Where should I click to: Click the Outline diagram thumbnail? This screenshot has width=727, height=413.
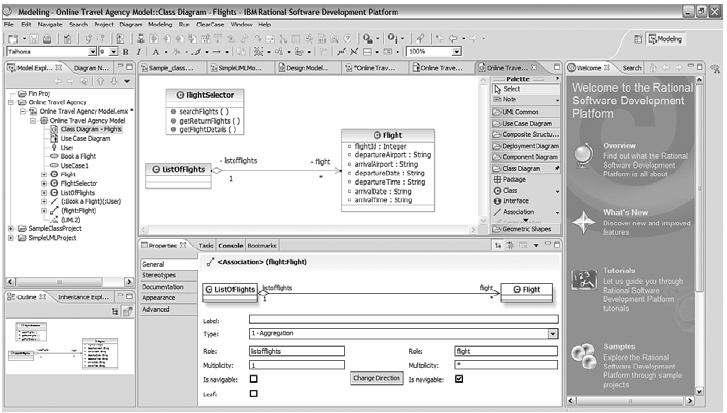[68, 346]
